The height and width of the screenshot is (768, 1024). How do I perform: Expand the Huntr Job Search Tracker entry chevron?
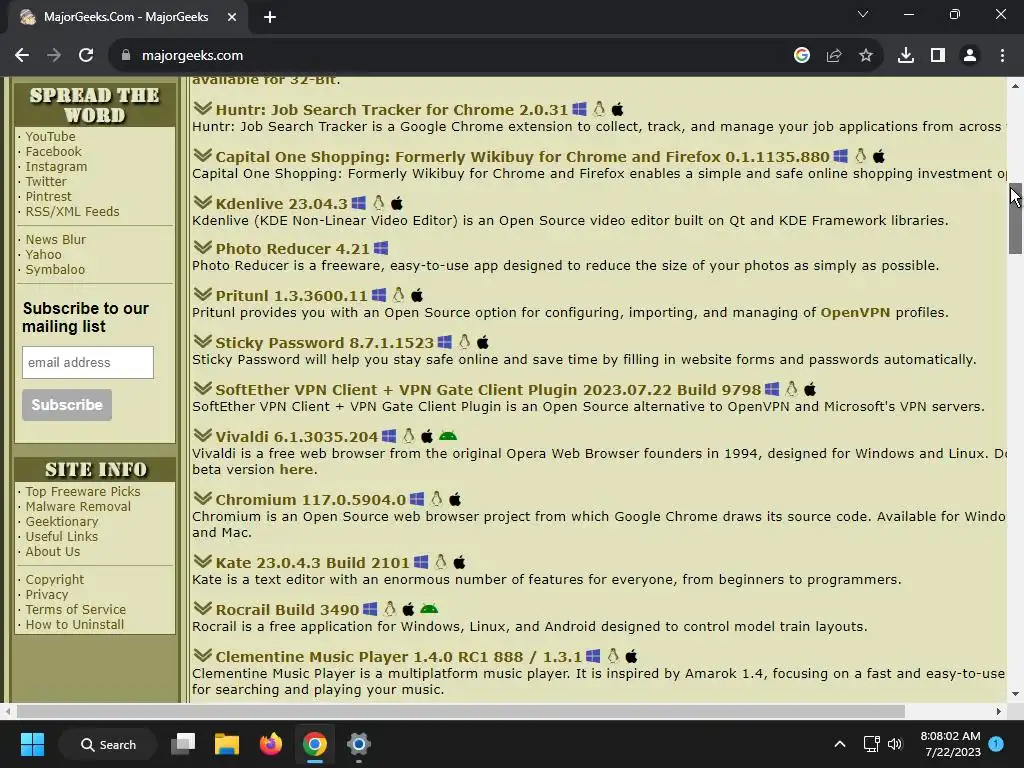point(202,108)
